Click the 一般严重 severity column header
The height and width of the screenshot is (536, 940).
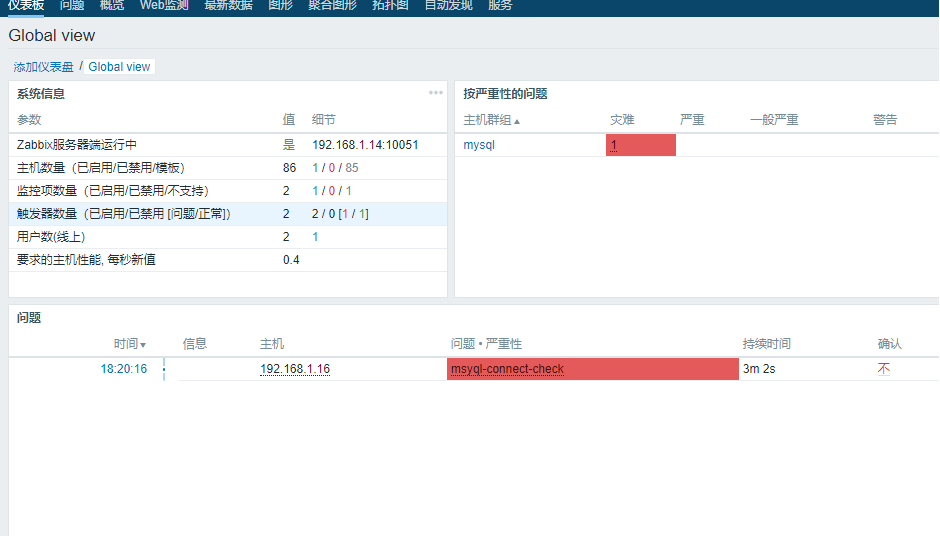click(x=774, y=120)
